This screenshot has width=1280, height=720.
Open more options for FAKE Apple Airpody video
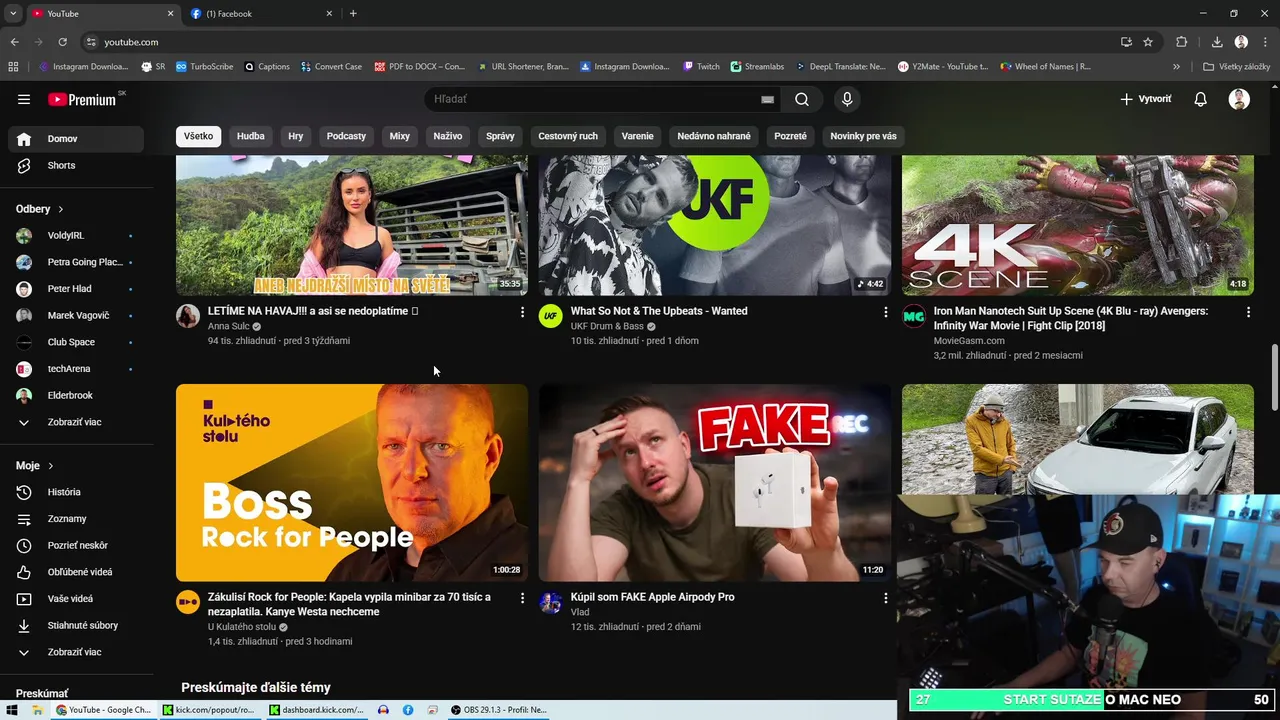(885, 598)
